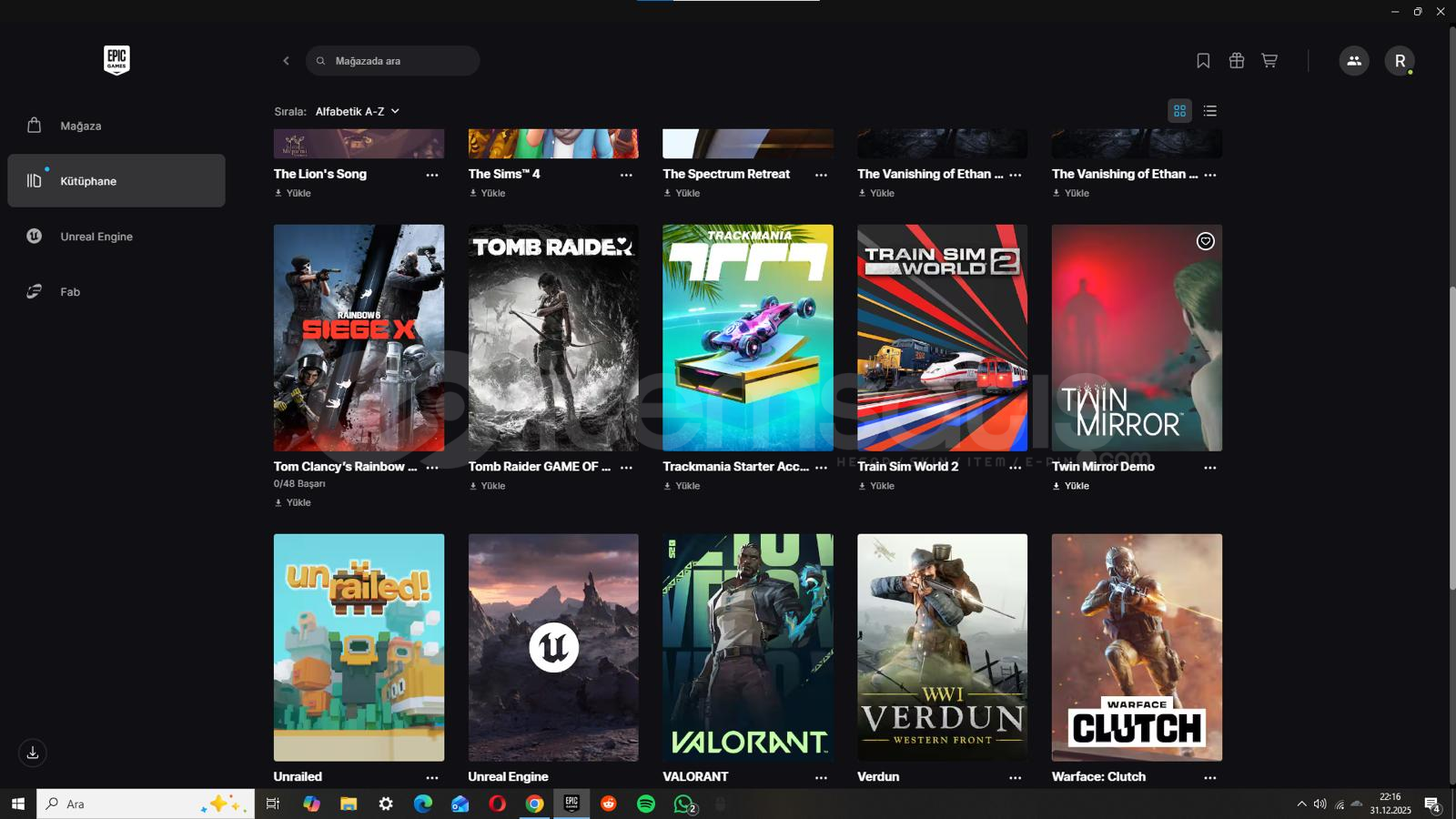The width and height of the screenshot is (1456, 819).
Task: Open options menu for Verdun
Action: (x=1016, y=778)
